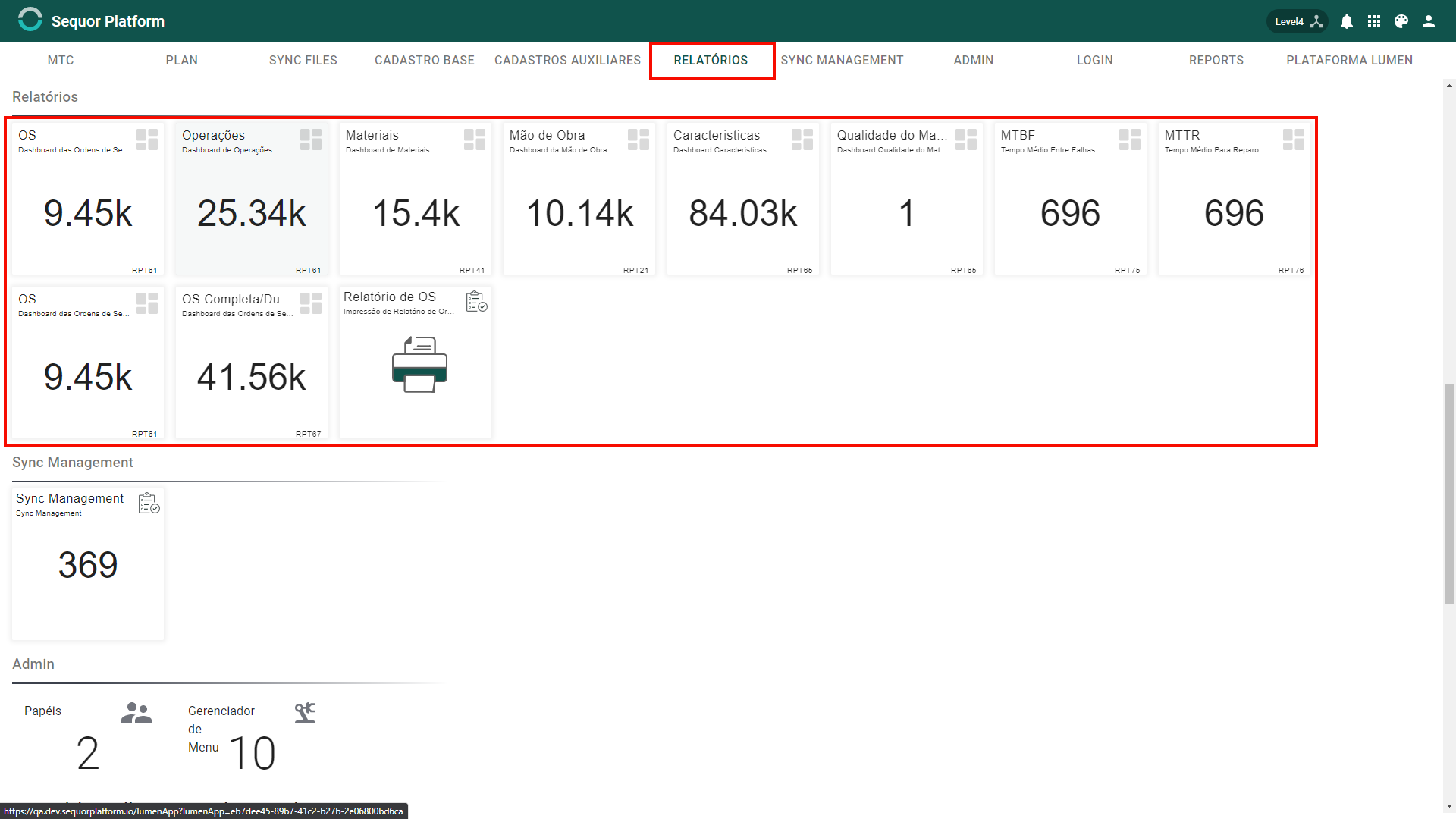Open the OS Completa/Du... 41.56k card

pyautogui.click(x=252, y=362)
